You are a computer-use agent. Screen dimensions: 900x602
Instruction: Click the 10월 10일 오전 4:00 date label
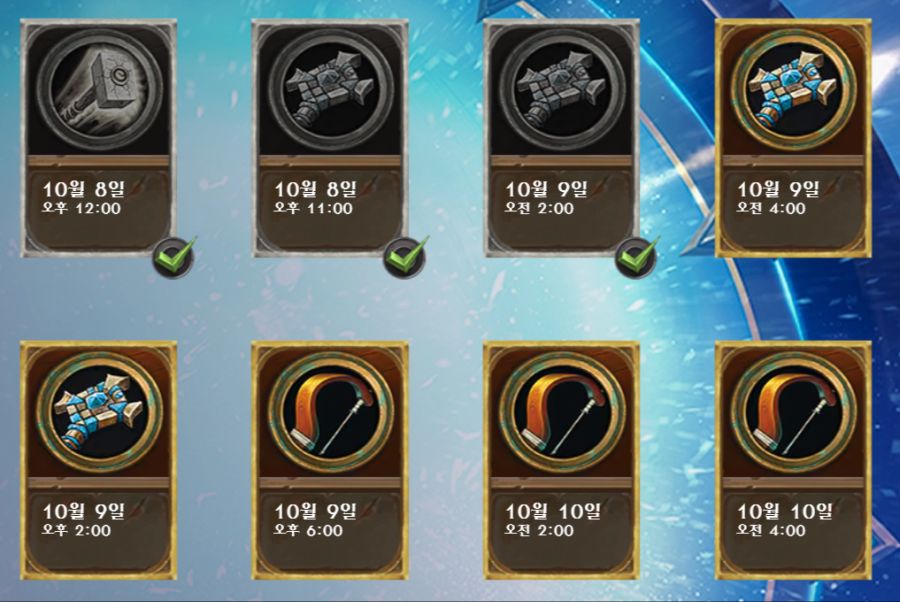785,519
